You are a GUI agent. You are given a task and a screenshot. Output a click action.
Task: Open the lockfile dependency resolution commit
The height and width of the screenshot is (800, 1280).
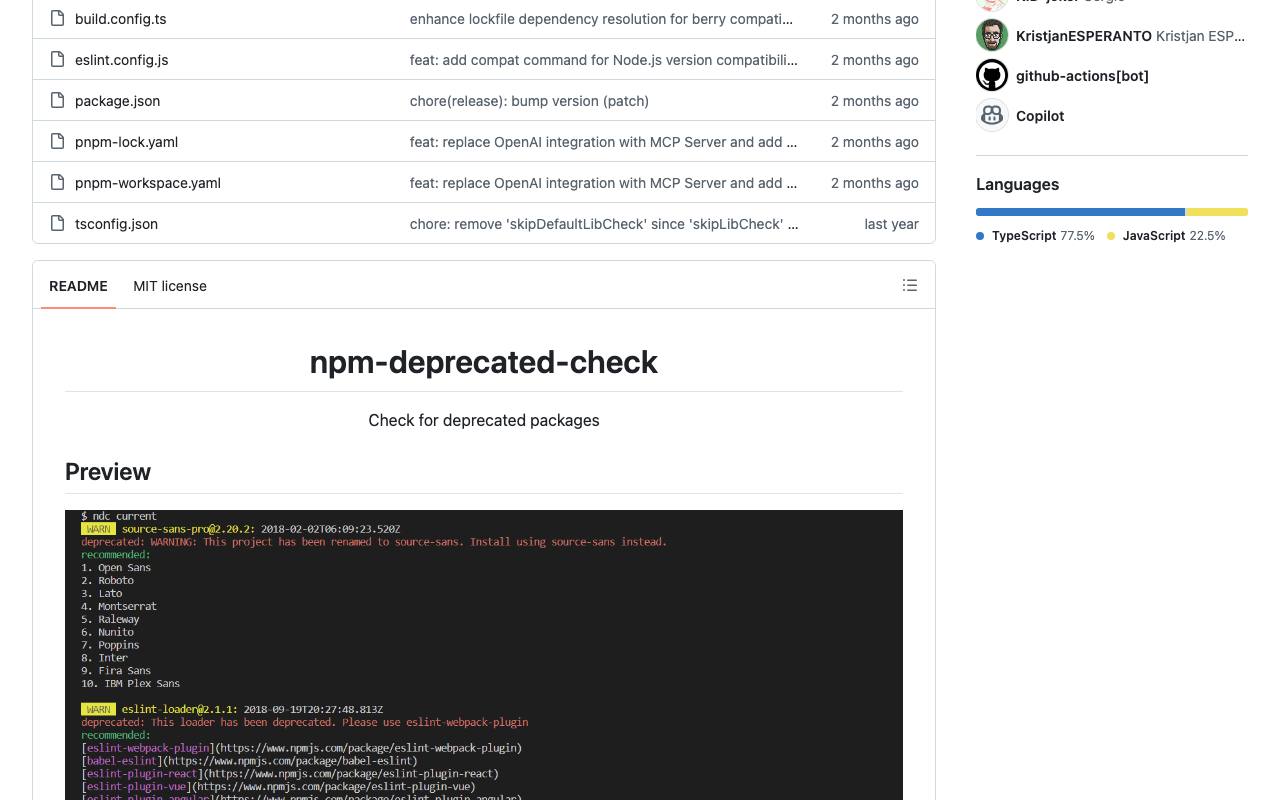pos(601,19)
